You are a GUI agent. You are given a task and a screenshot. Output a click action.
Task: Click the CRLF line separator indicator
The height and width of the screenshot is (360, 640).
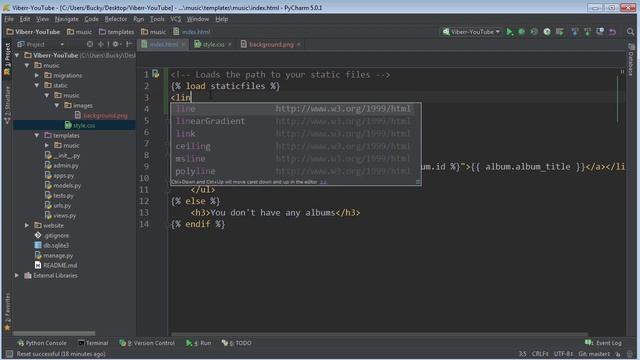[540, 354]
